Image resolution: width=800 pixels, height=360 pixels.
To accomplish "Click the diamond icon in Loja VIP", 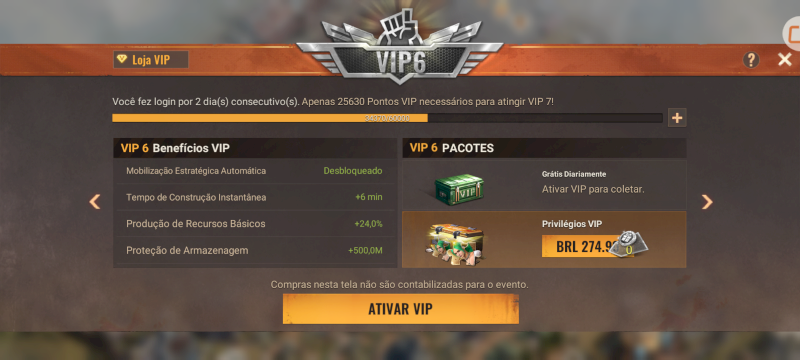I will pos(121,59).
